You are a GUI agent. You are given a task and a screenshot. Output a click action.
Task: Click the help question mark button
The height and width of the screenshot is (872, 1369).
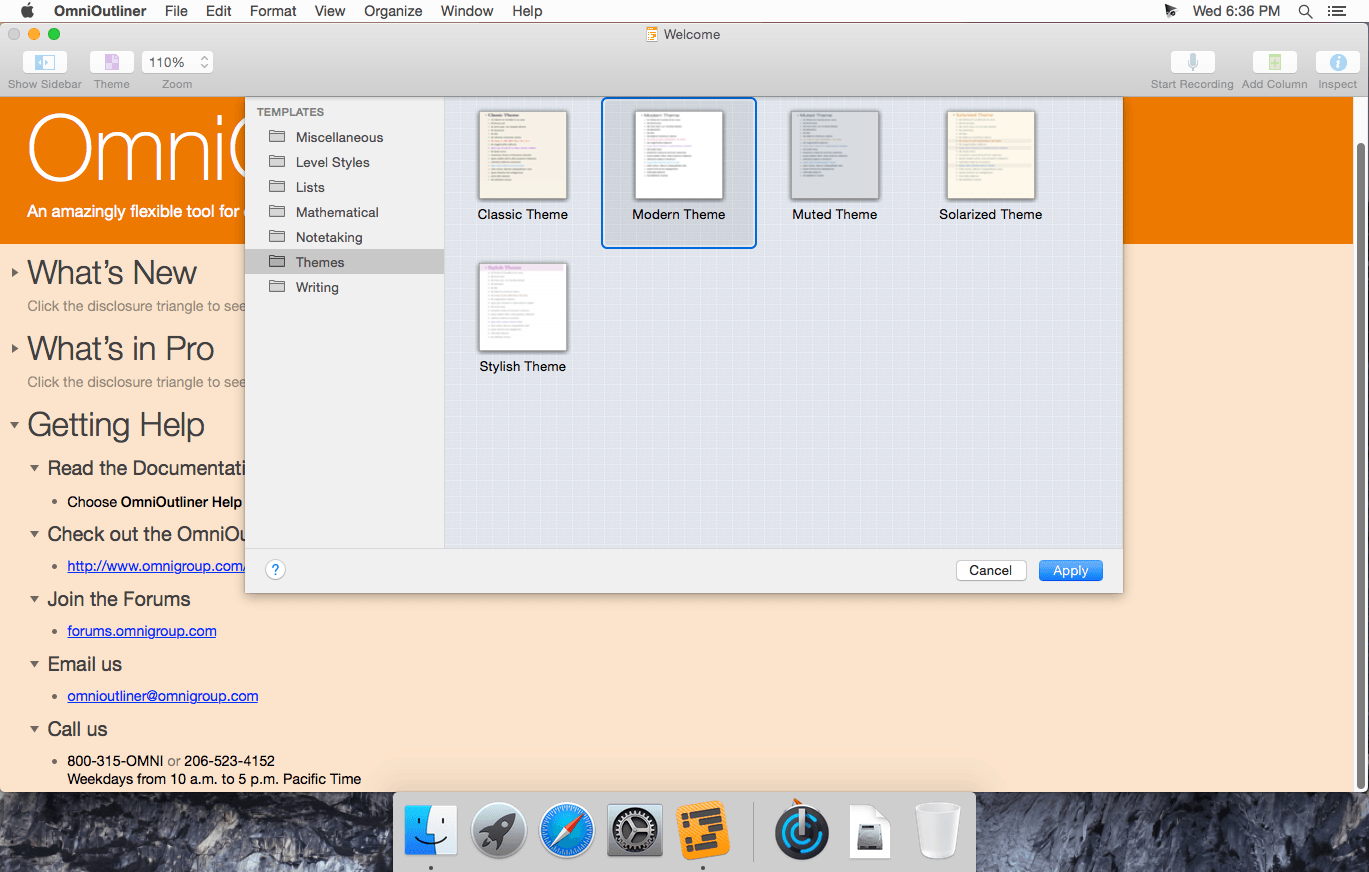click(276, 570)
